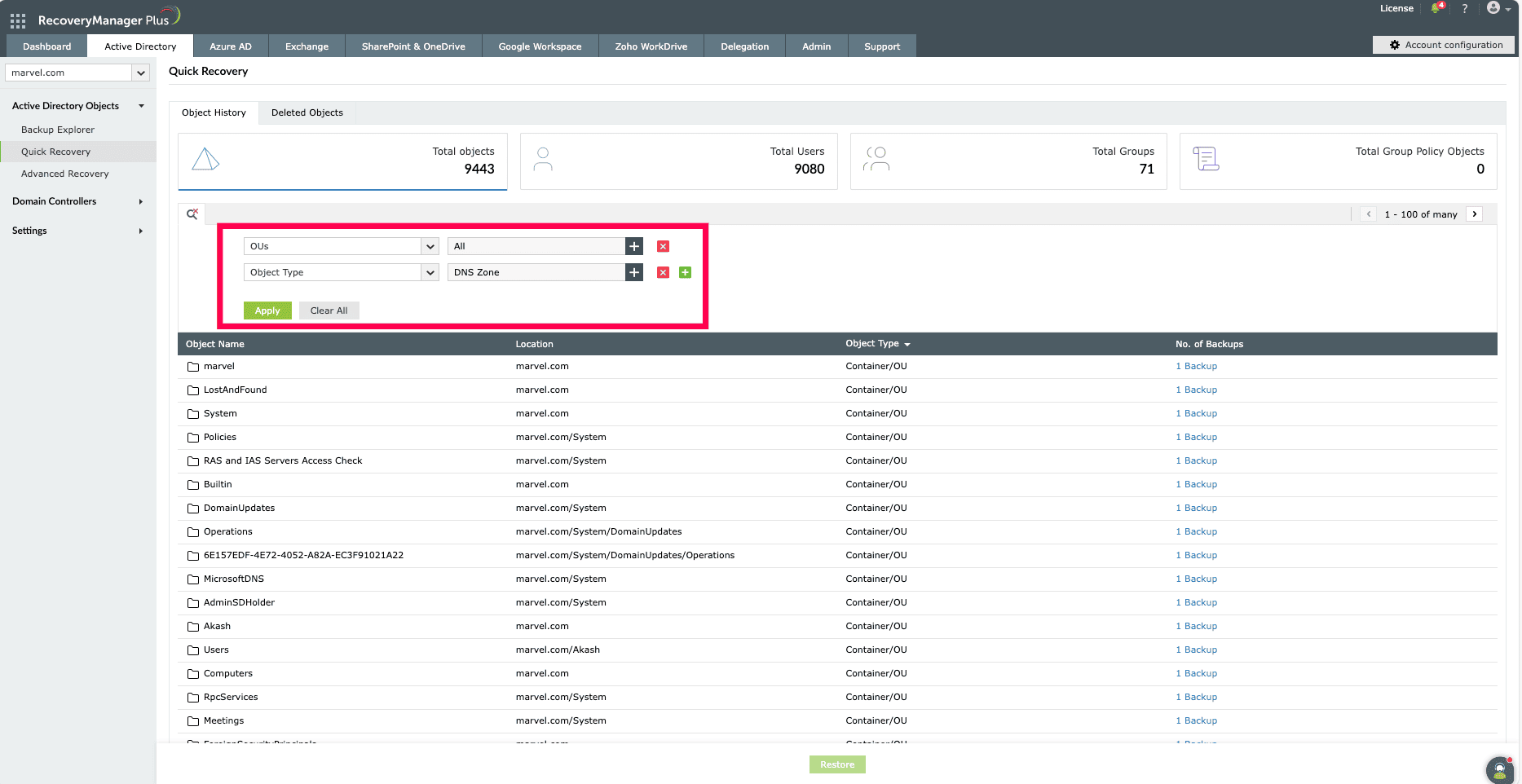Sort by the Object Name column header

pos(215,344)
